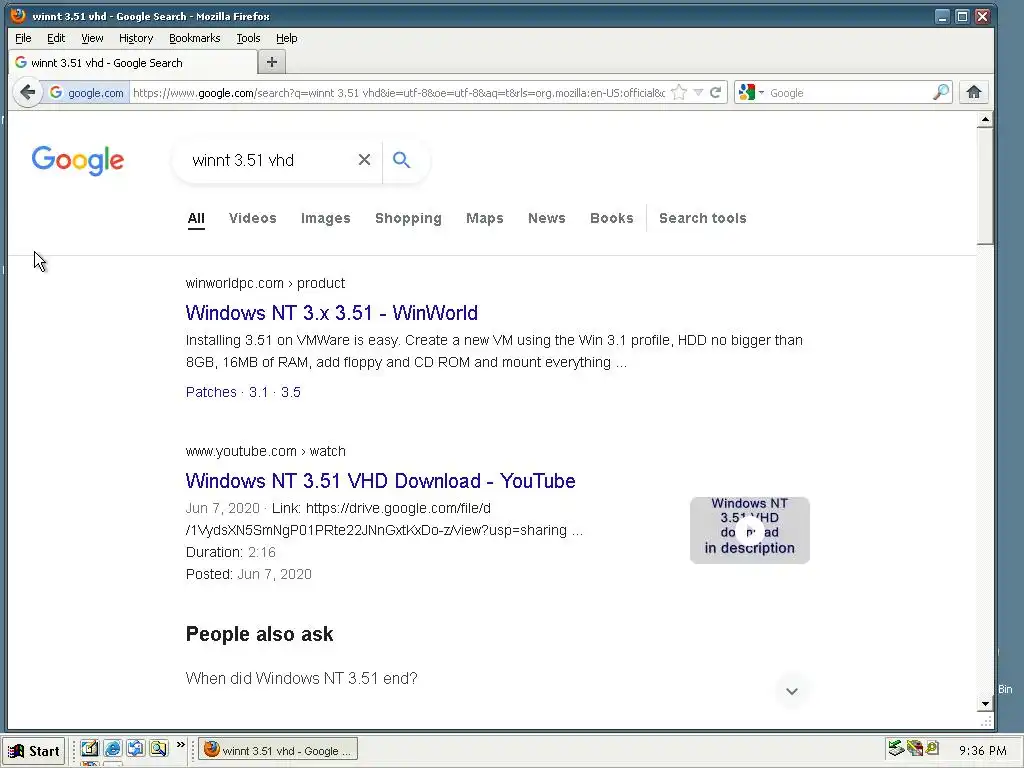Image resolution: width=1024 pixels, height=768 pixels.
Task: Follow the Patches sitelink
Action: coord(211,392)
